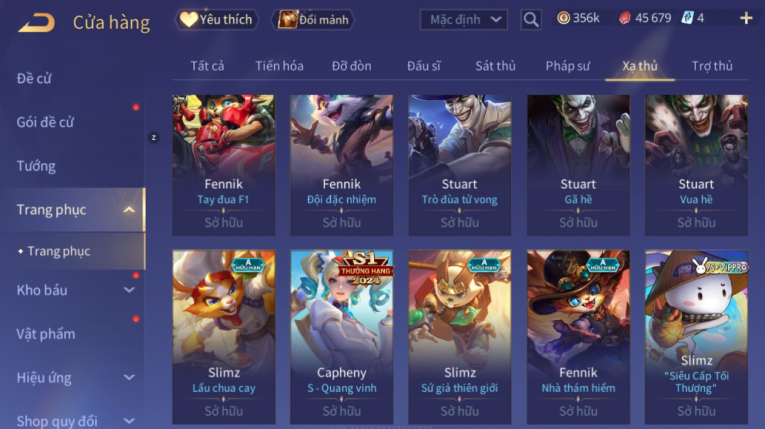Click the golden back arrow icon
Screen dimensions: 765x429
point(37,22)
